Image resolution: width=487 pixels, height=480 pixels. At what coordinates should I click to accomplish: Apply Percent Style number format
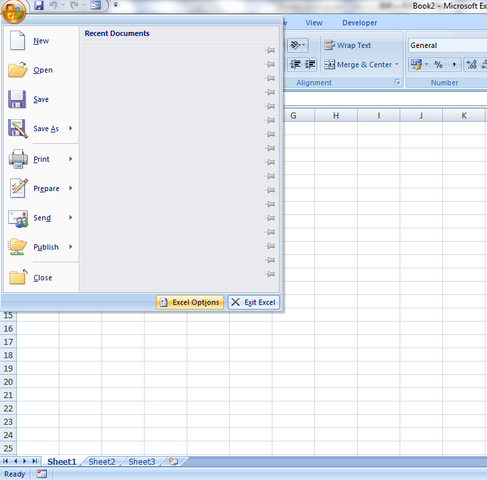[x=439, y=64]
